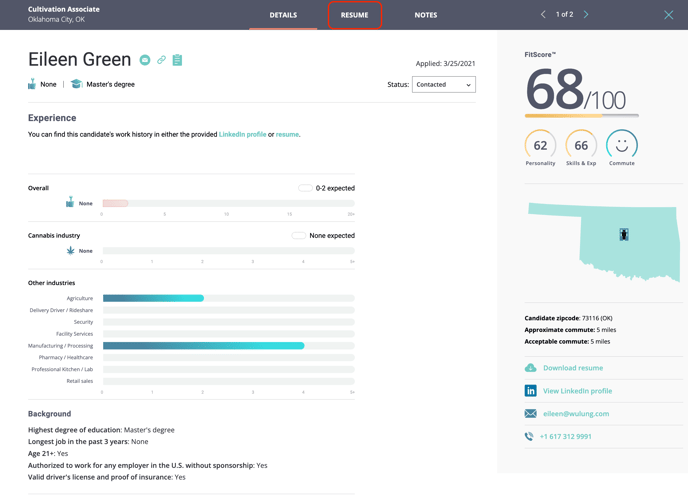The height and width of the screenshot is (497, 688).
Task: Go to next candidate with right chevron
Action: pyautogui.click(x=586, y=15)
